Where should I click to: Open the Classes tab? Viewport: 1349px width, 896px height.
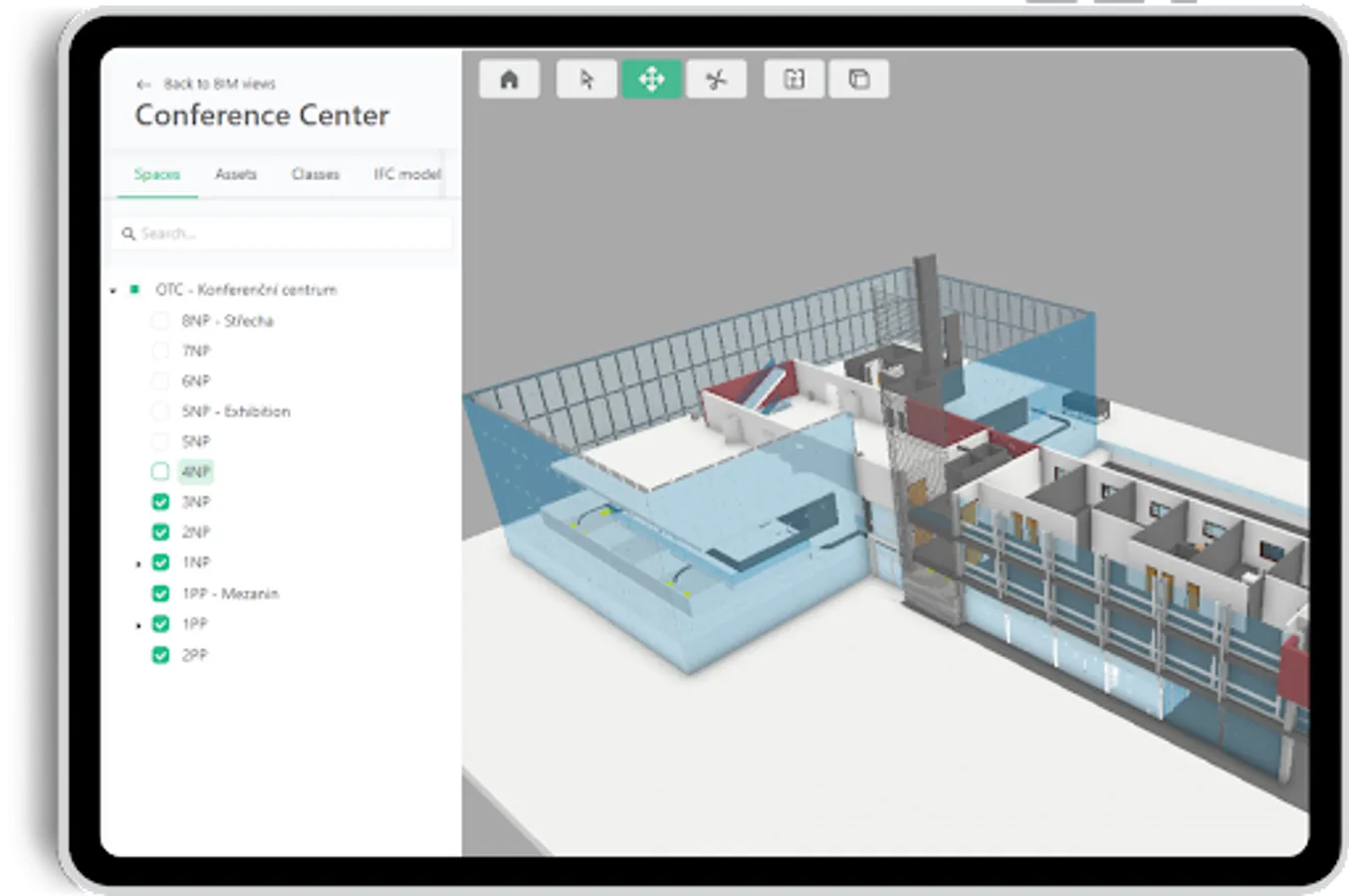pyautogui.click(x=316, y=174)
